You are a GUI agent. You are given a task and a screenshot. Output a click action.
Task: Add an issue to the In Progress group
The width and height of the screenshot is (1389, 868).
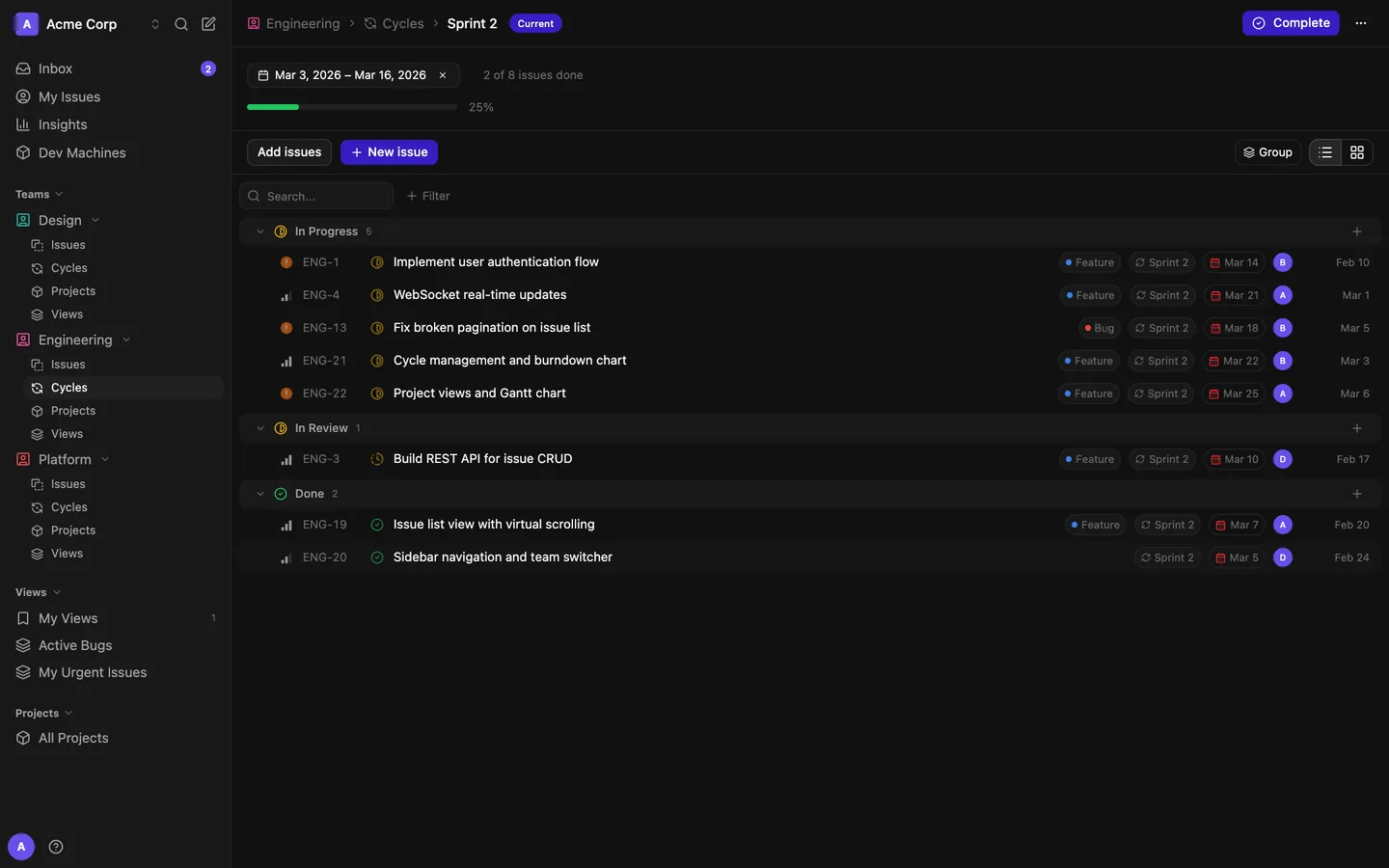[1357, 231]
